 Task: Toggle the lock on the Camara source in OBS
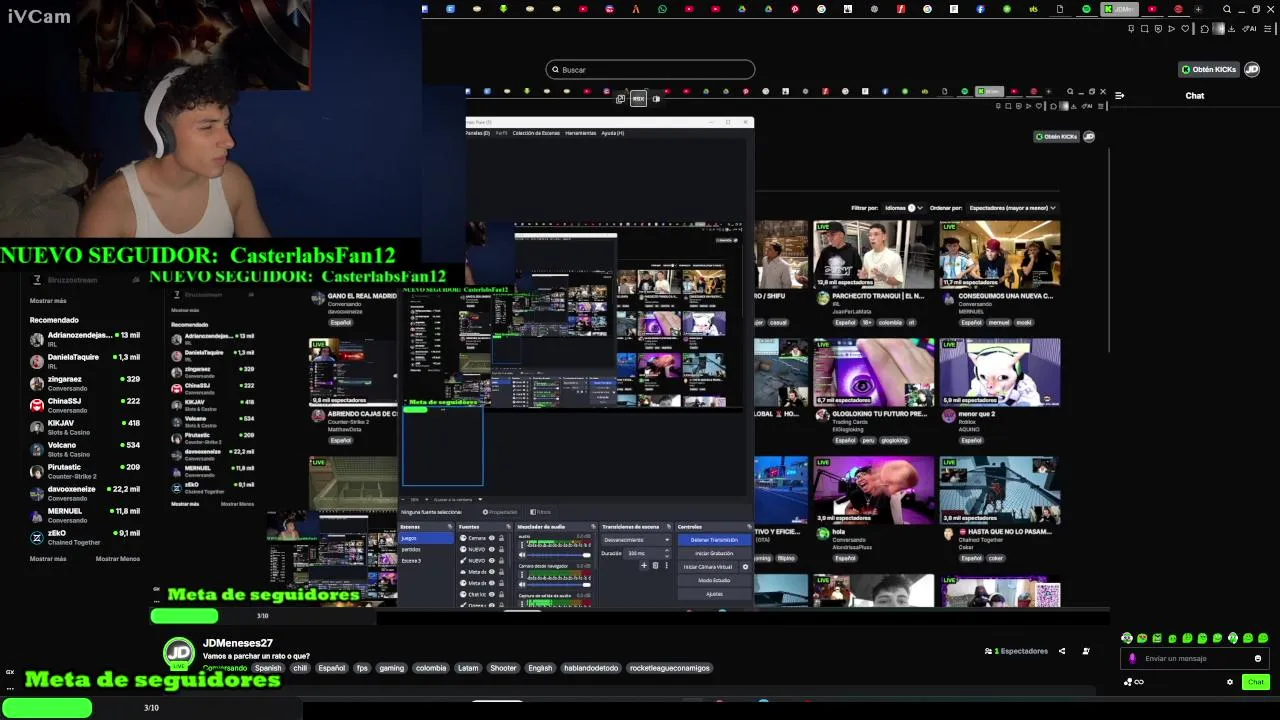501,538
